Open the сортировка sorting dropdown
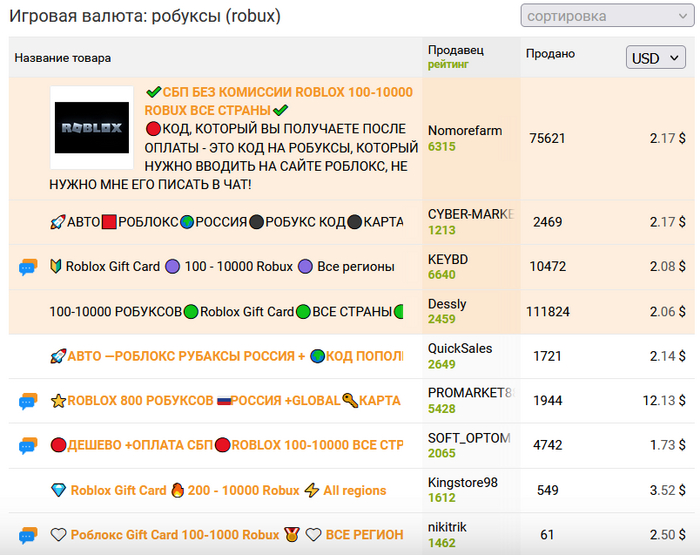 [x=607, y=16]
